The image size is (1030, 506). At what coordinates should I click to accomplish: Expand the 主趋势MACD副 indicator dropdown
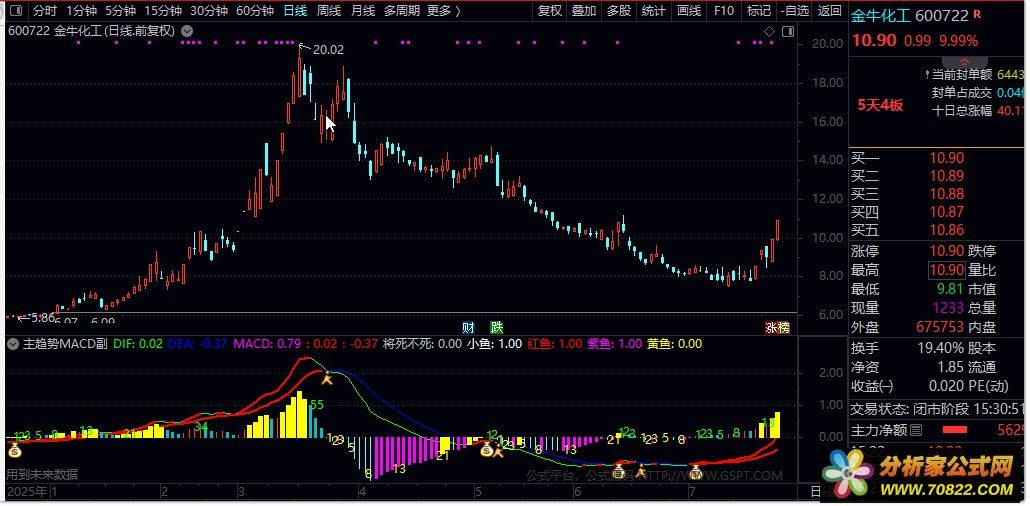pyautogui.click(x=13, y=344)
